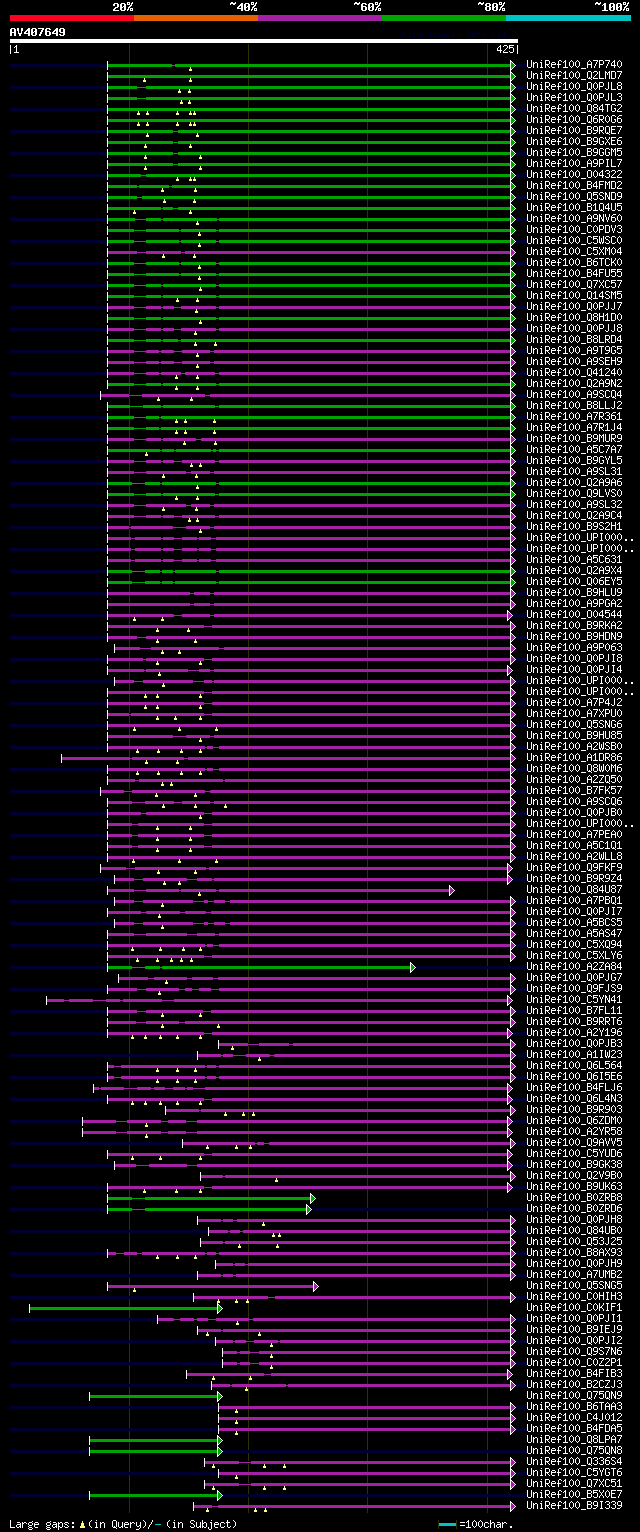This screenshot has height=1532, width=640.
Task: Select the UniRef100_Q41240 label
Action: tap(574, 373)
